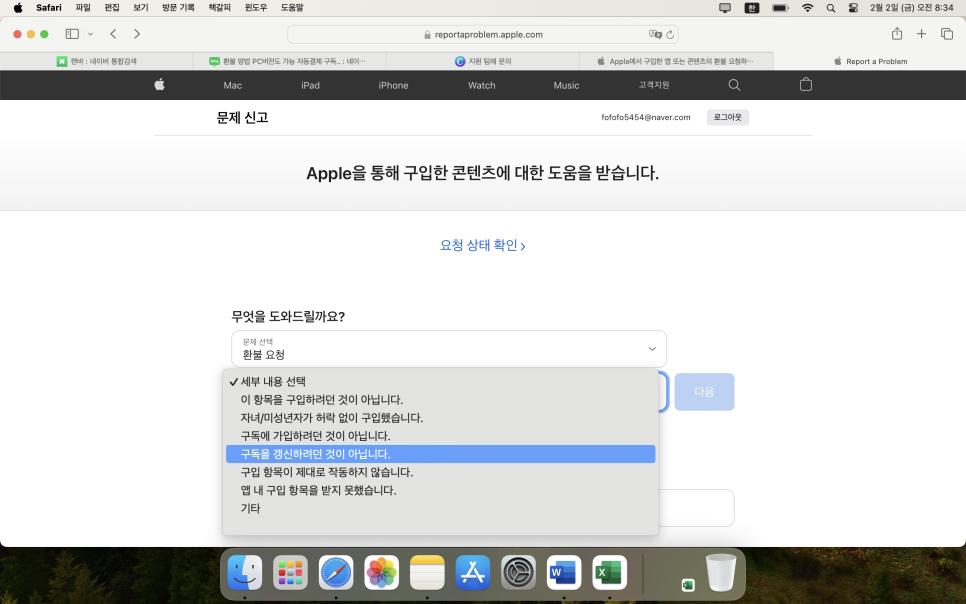Screen dimensions: 966x604
Task: Go to iPhone in the Apple nav bar
Action: 393,85
